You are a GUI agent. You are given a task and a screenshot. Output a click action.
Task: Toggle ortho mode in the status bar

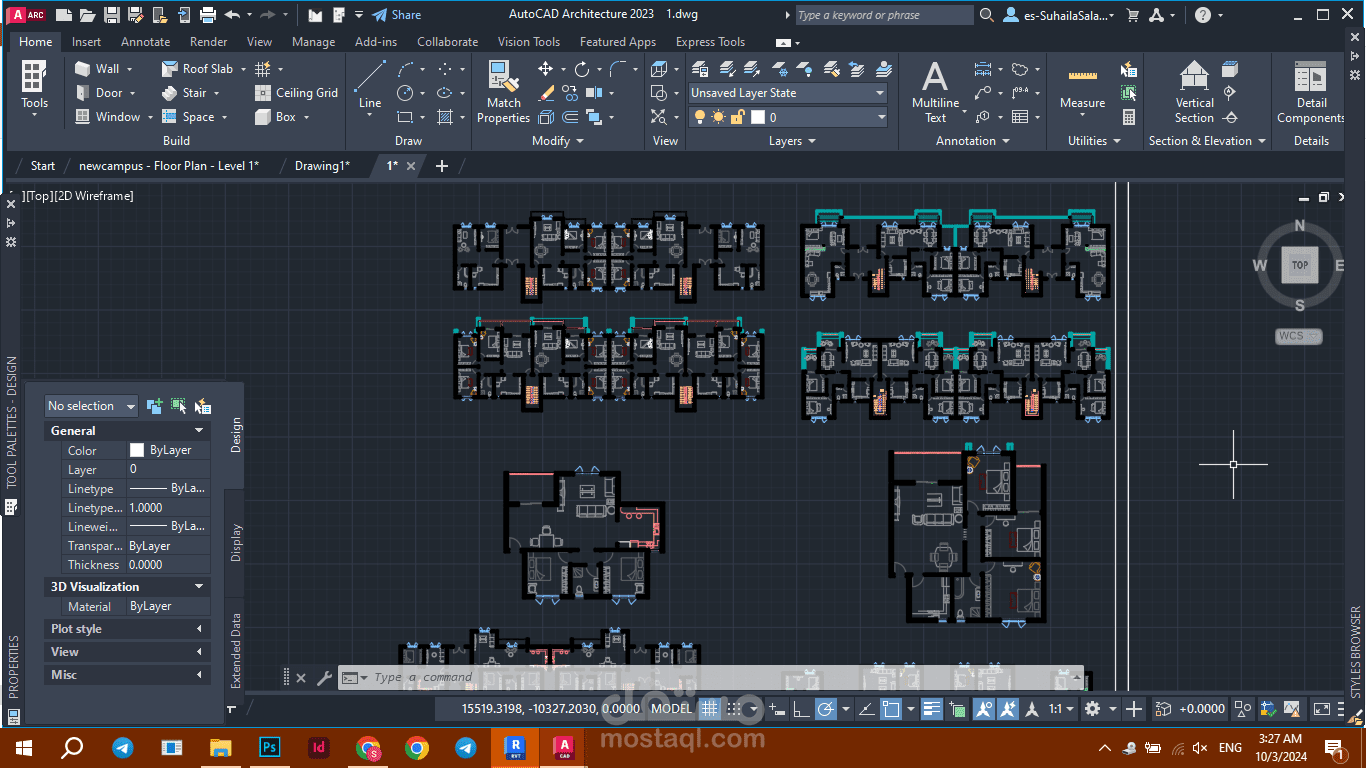(x=801, y=709)
